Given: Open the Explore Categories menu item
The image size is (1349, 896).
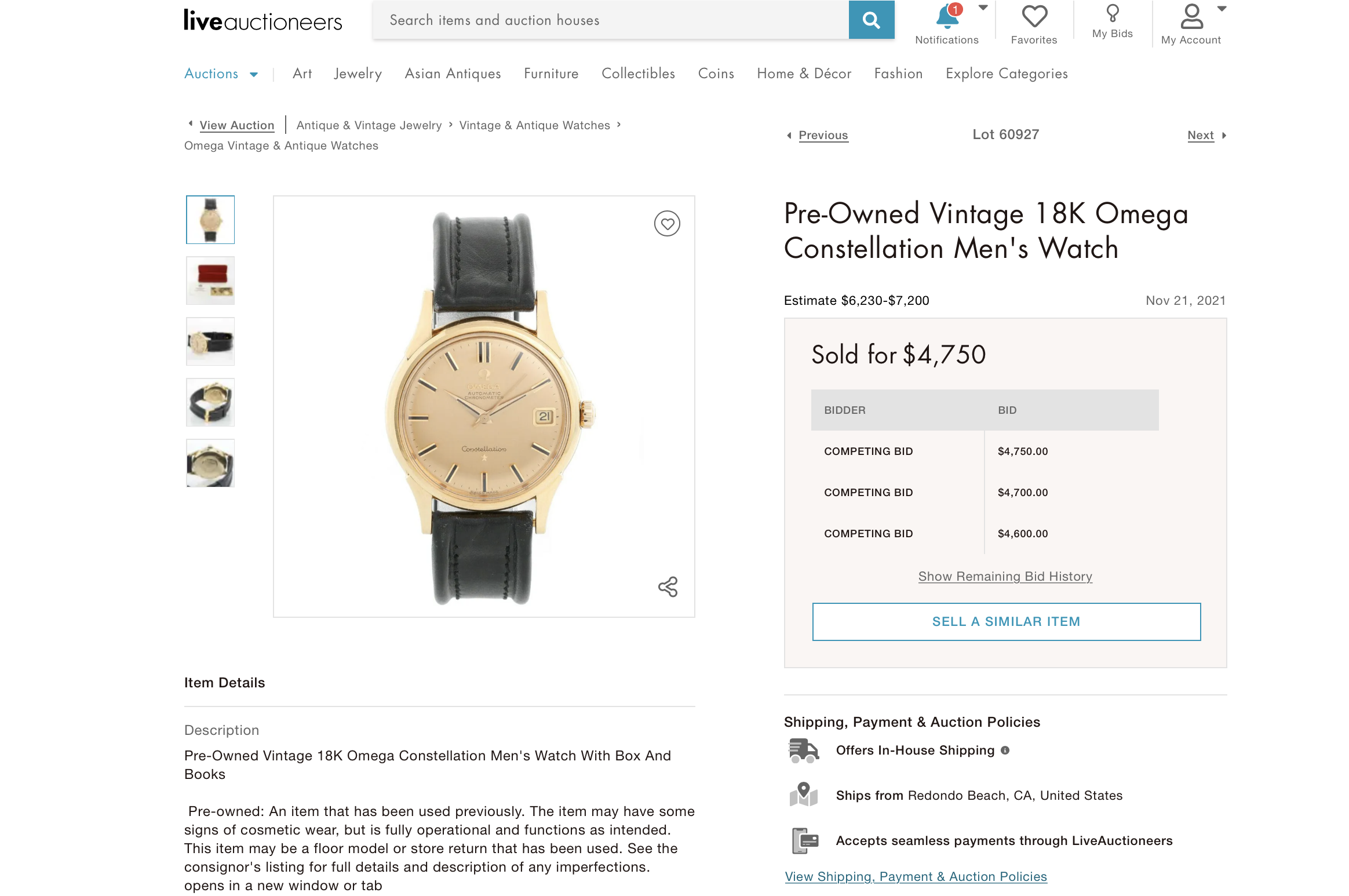Looking at the screenshot, I should (1007, 74).
